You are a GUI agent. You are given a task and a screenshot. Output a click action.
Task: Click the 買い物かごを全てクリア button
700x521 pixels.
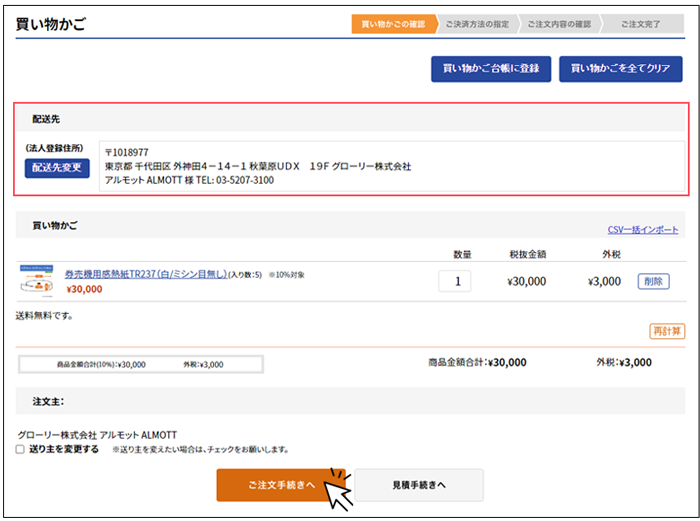pos(621,69)
